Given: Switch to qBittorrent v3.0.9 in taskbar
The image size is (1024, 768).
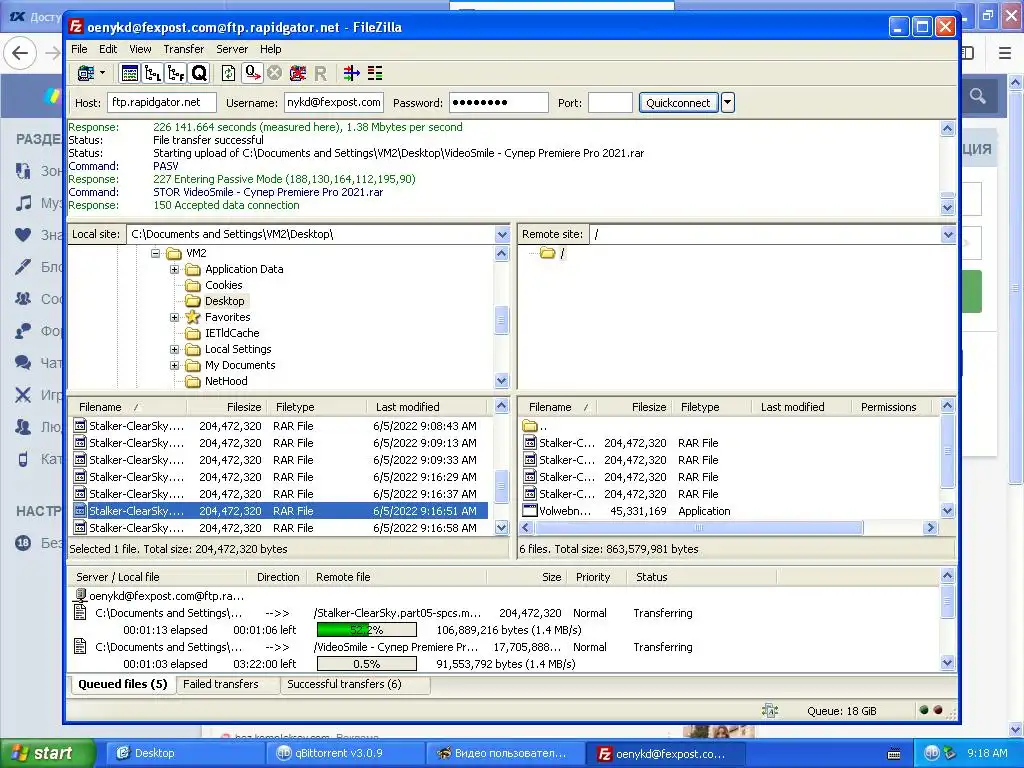Looking at the screenshot, I should (x=344, y=754).
